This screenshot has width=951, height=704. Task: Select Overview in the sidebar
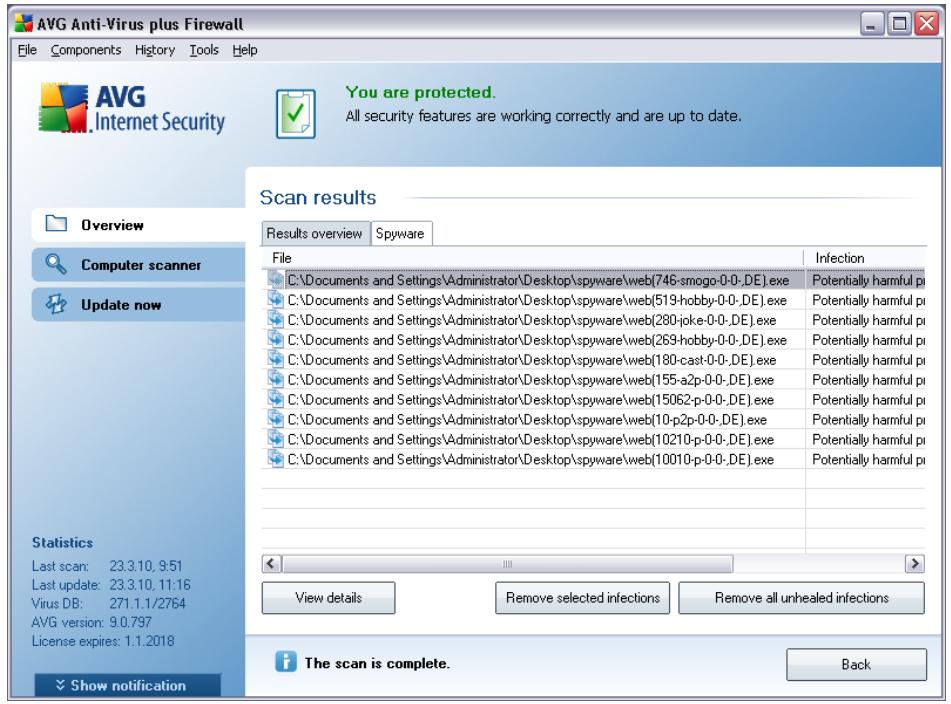tap(138, 224)
